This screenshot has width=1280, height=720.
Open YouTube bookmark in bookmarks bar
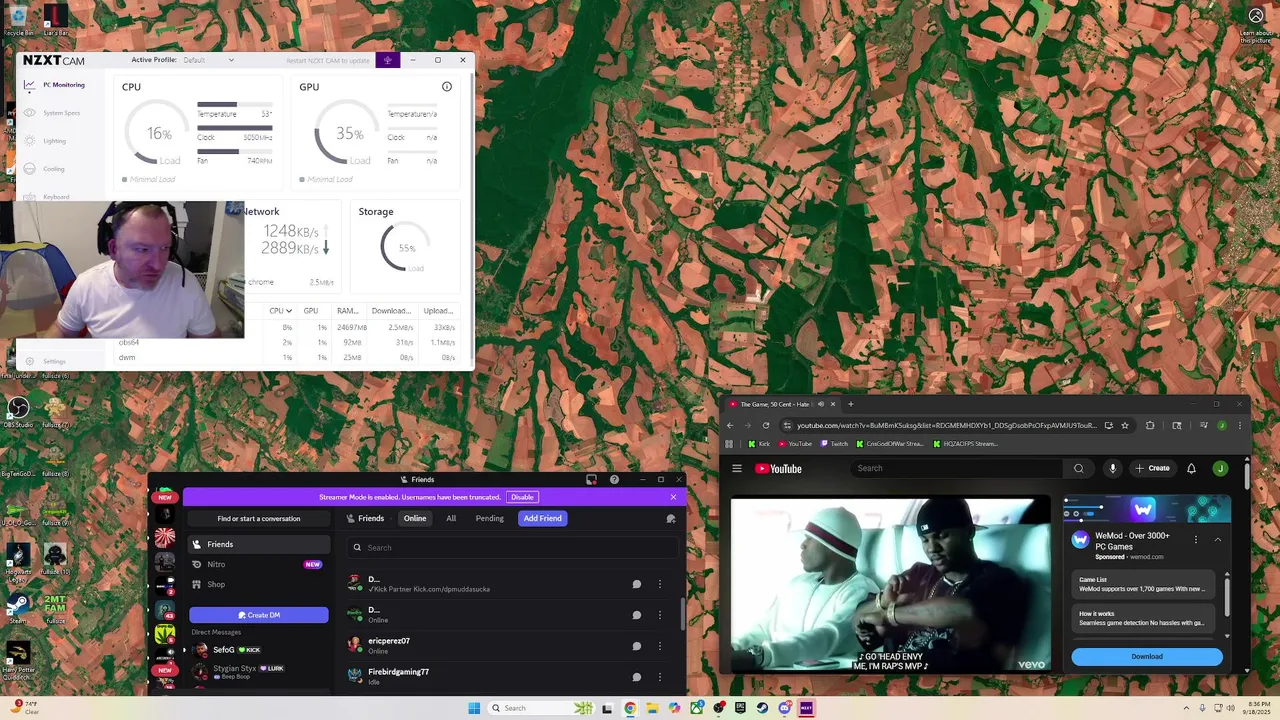795,444
